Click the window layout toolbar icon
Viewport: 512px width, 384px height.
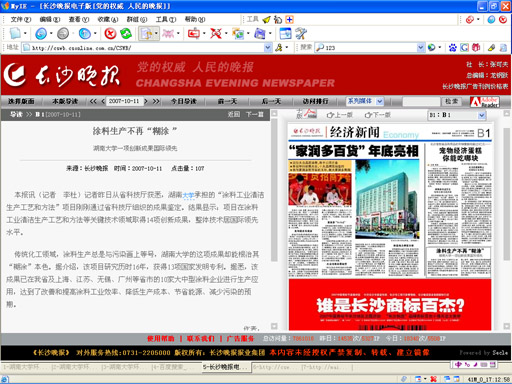pyautogui.click(x=285, y=33)
